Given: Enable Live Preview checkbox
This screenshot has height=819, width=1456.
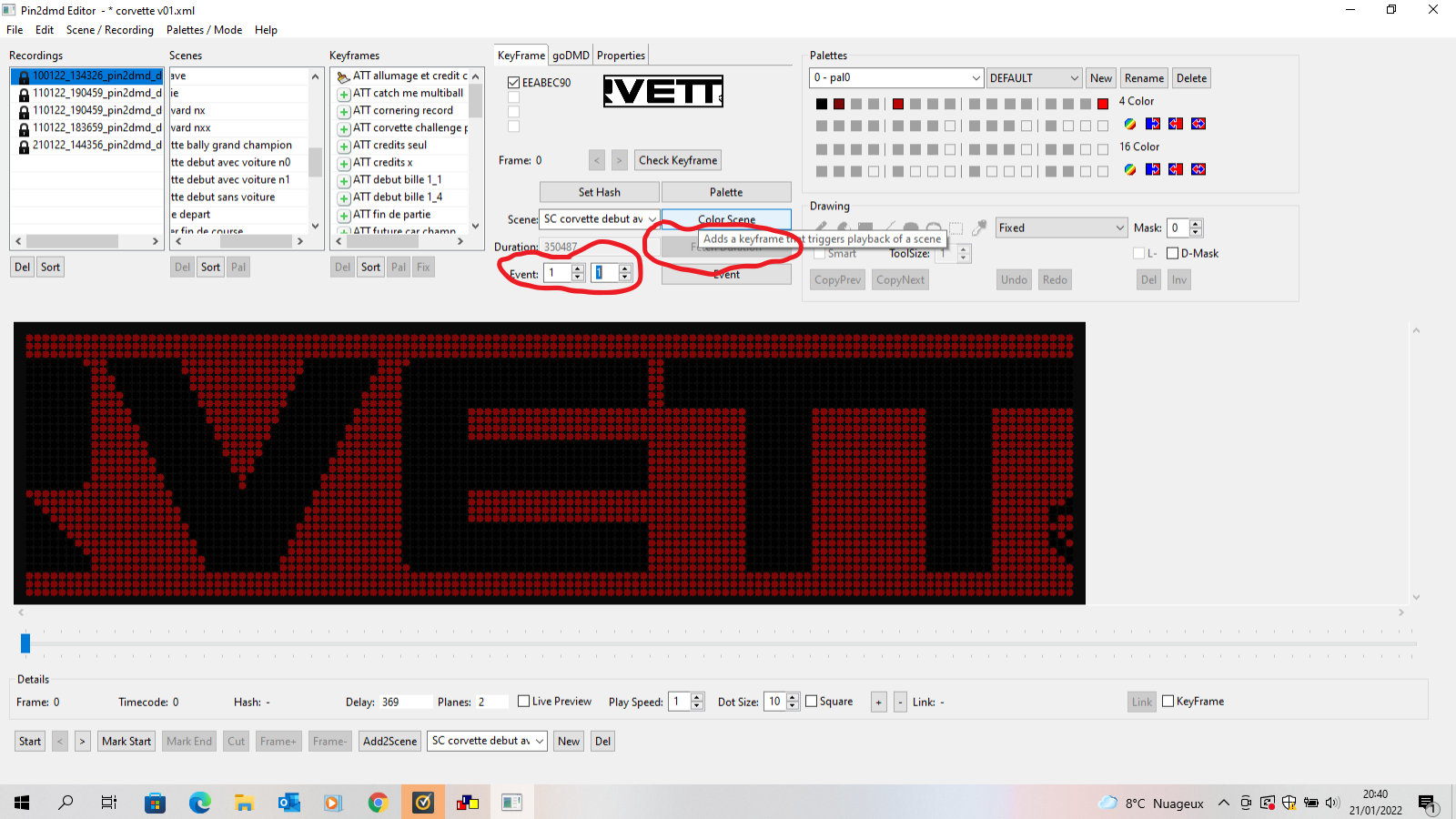Looking at the screenshot, I should click(x=523, y=701).
